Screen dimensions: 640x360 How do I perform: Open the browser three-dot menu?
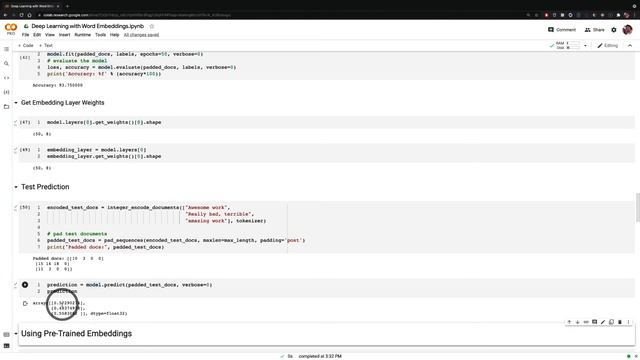click(635, 15)
